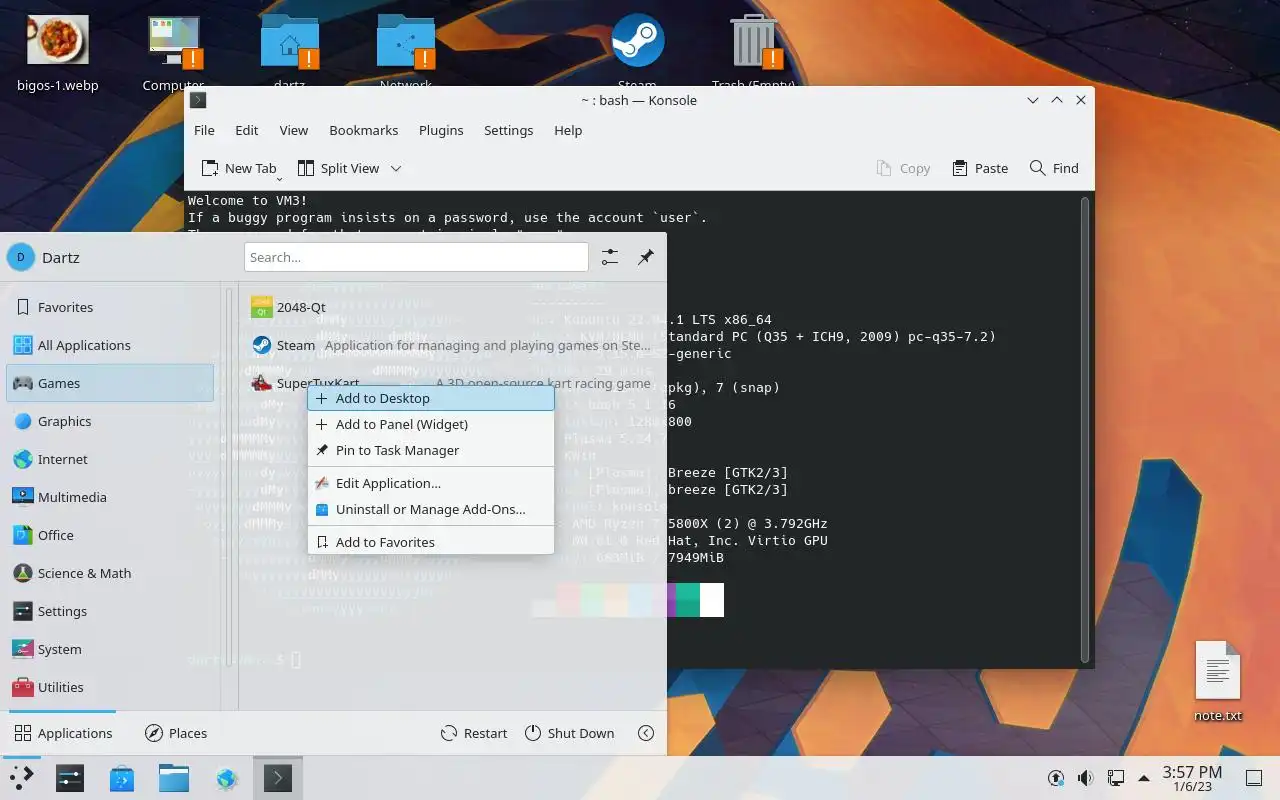Open the Plugins menu in Konsole
Image resolution: width=1280 pixels, height=800 pixels.
(x=441, y=130)
